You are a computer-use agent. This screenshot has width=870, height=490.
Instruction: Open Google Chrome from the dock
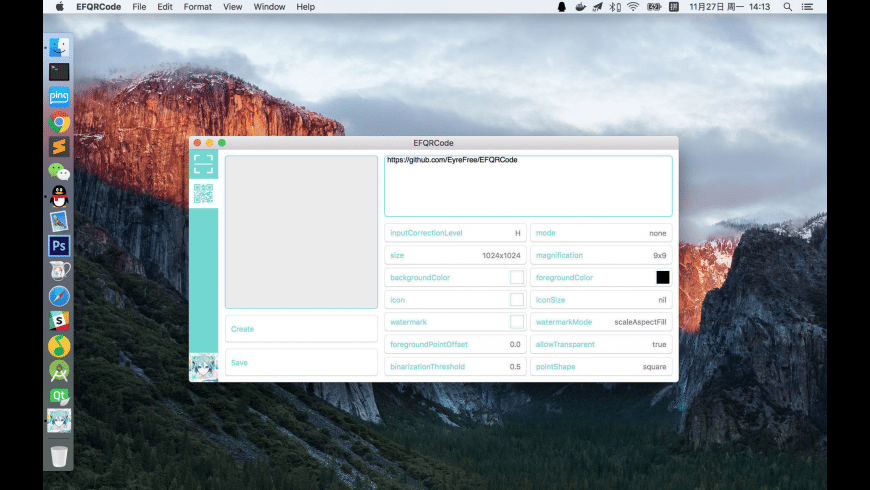(59, 122)
